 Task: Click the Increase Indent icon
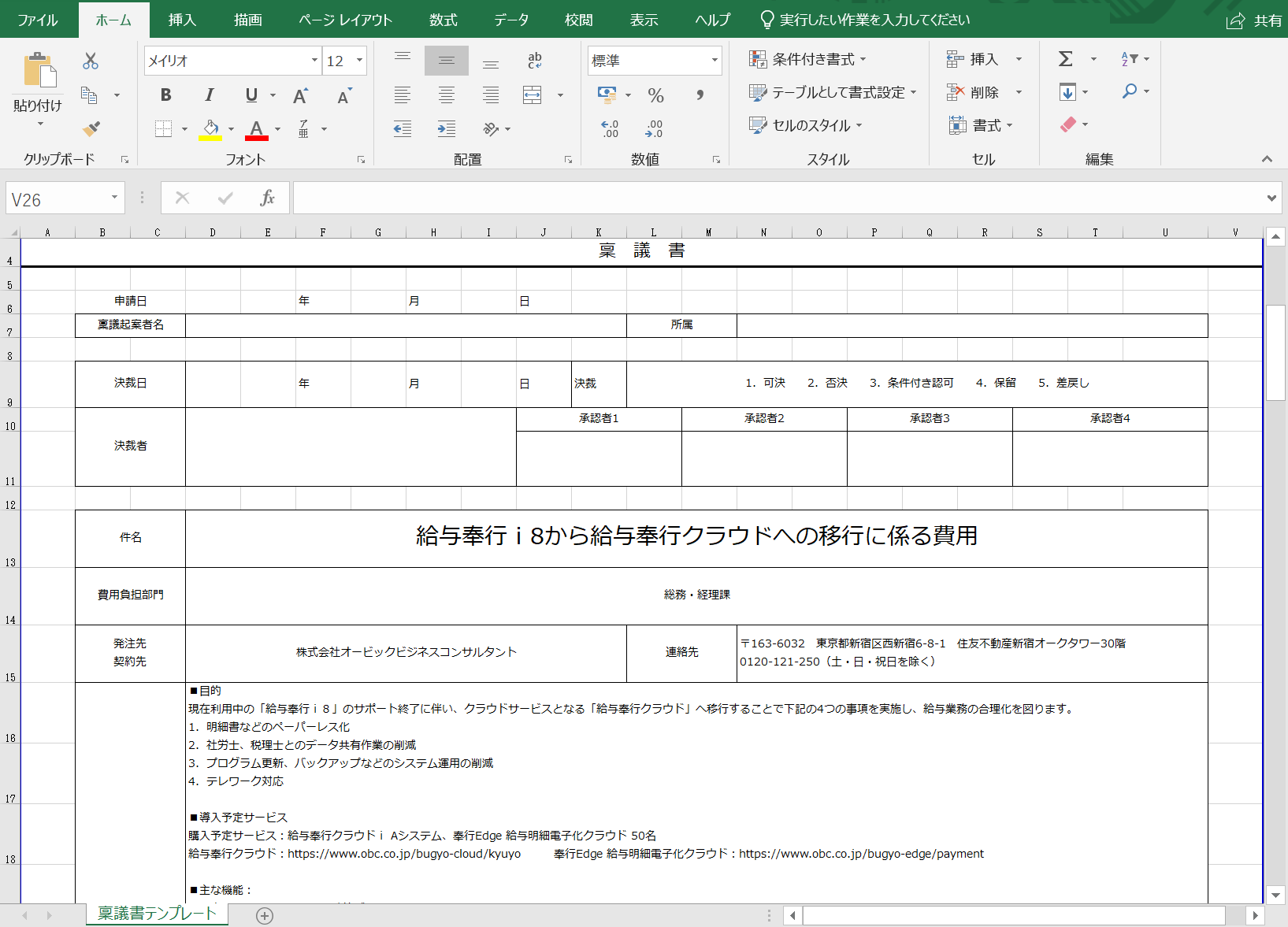[x=447, y=128]
